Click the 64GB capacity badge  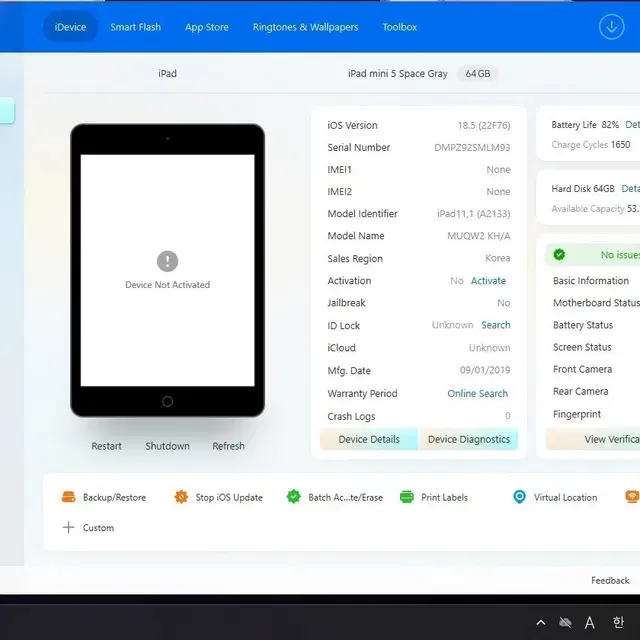tap(478, 73)
